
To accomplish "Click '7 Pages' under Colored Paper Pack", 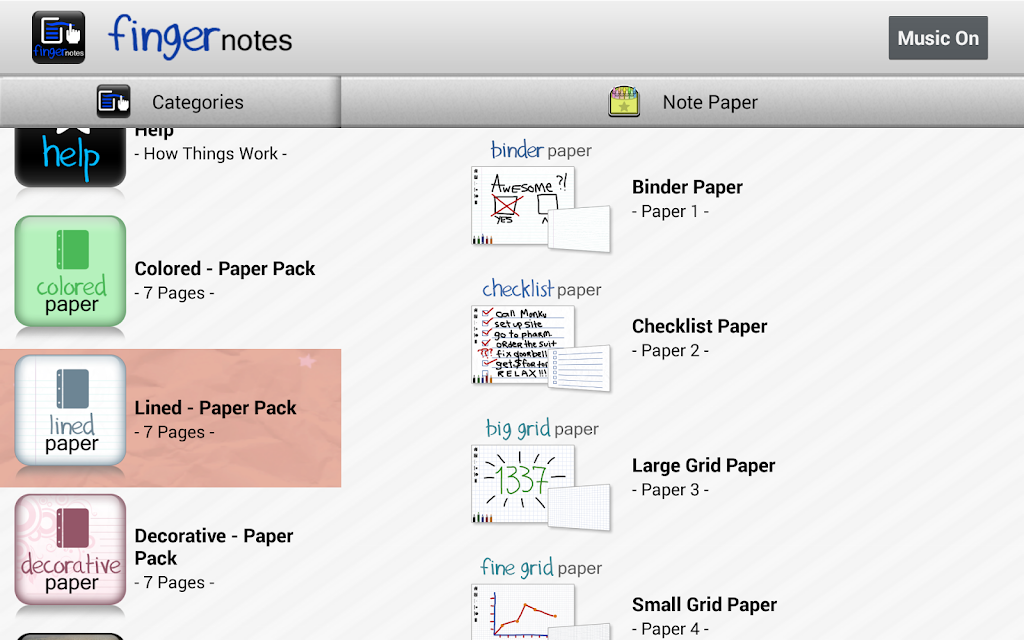I will point(174,293).
